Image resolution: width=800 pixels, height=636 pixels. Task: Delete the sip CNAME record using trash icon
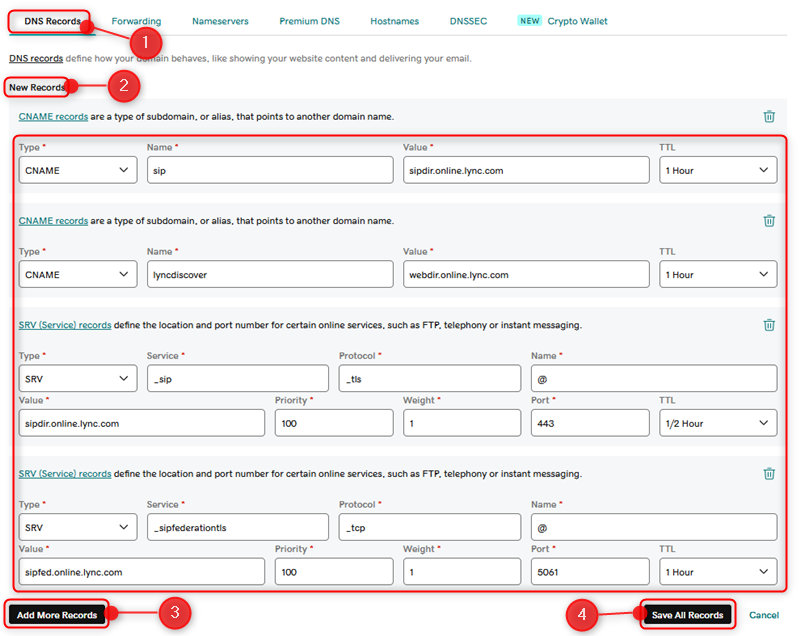(x=769, y=116)
